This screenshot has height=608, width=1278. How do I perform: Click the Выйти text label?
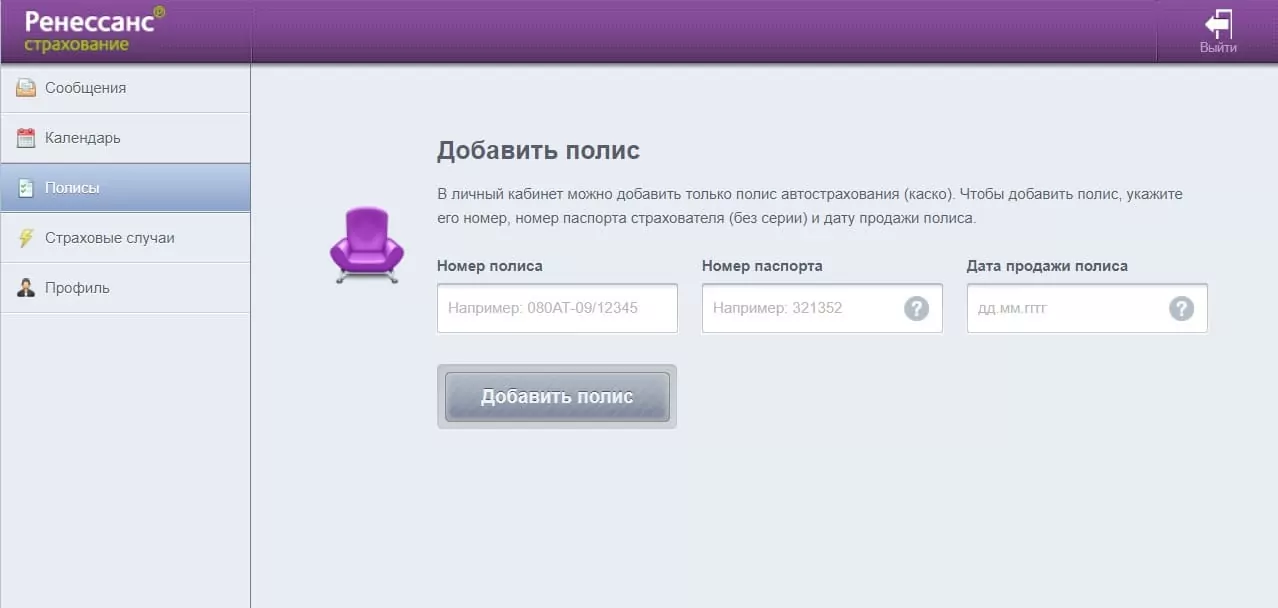coord(1218,48)
